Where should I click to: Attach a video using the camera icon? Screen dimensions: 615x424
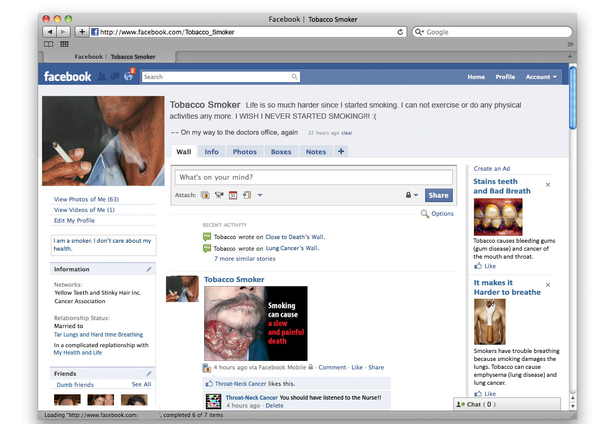point(219,195)
